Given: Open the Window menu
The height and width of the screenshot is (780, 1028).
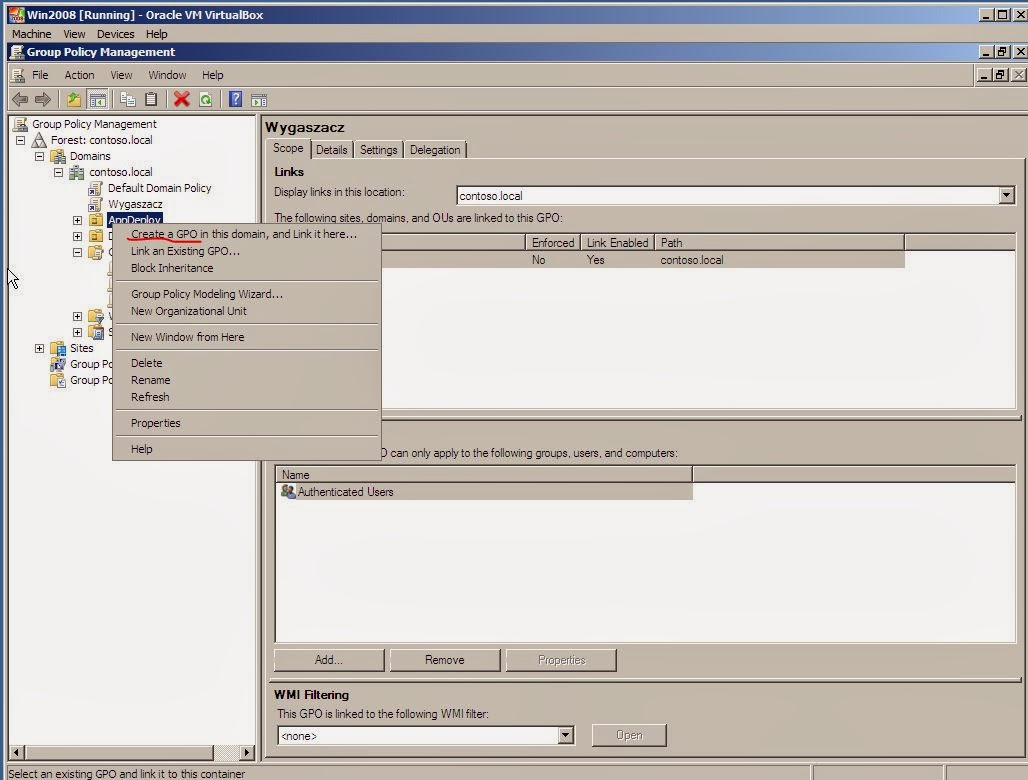Looking at the screenshot, I should 167,75.
